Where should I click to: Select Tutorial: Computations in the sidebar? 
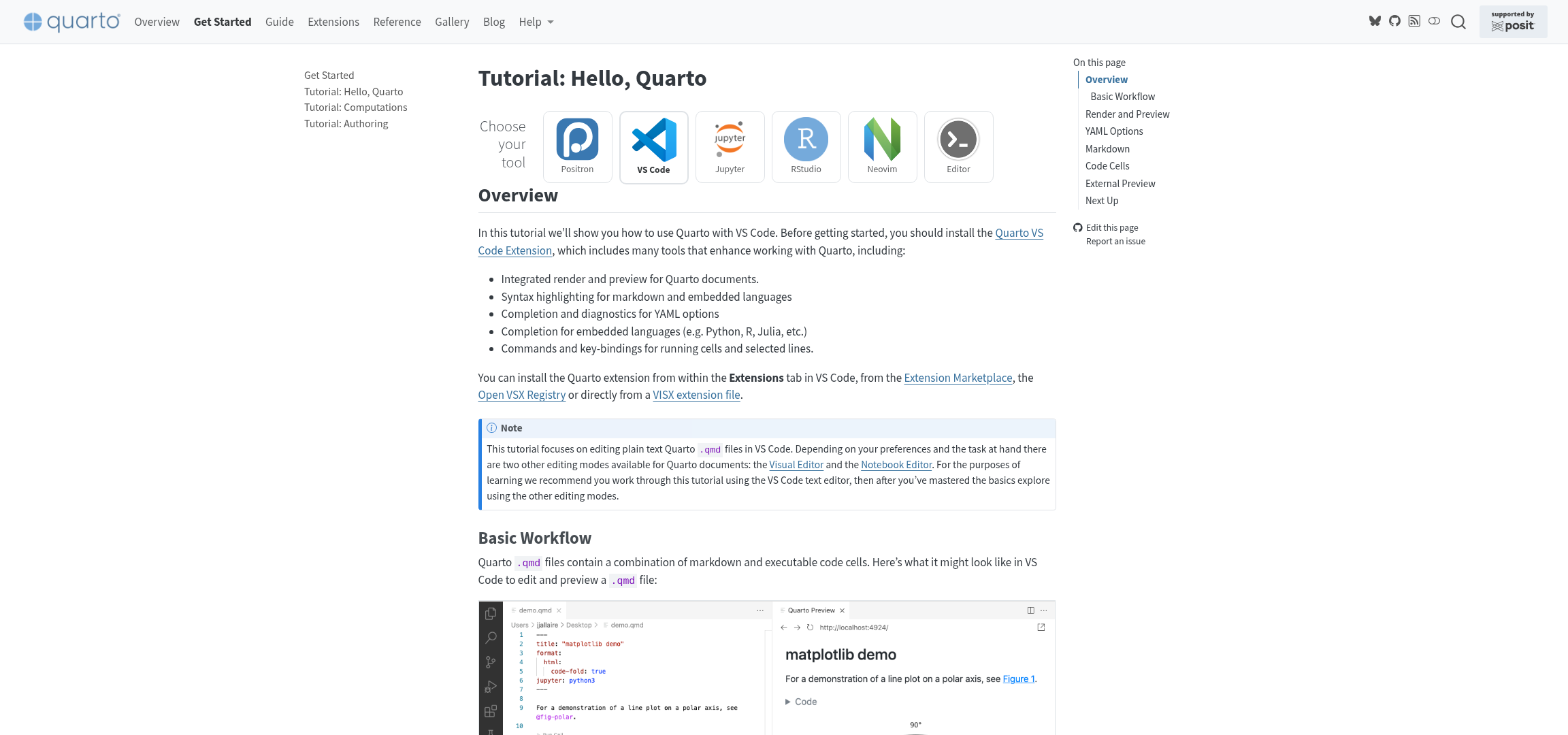[x=355, y=107]
